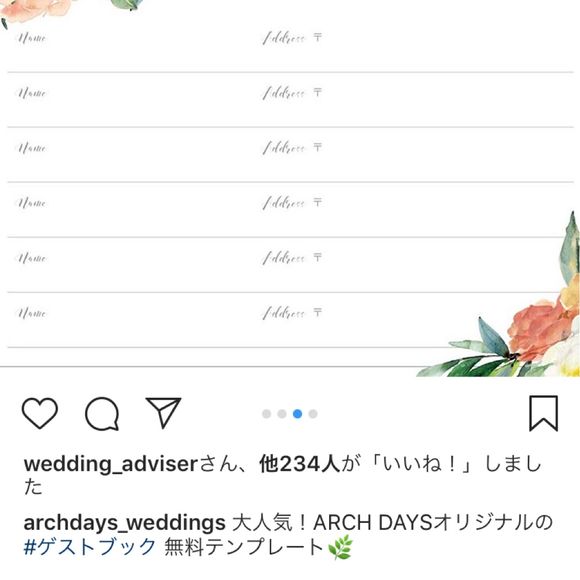The width and height of the screenshot is (580, 580).
Task: Tap the first Address 〒 field
Action: 292,38
